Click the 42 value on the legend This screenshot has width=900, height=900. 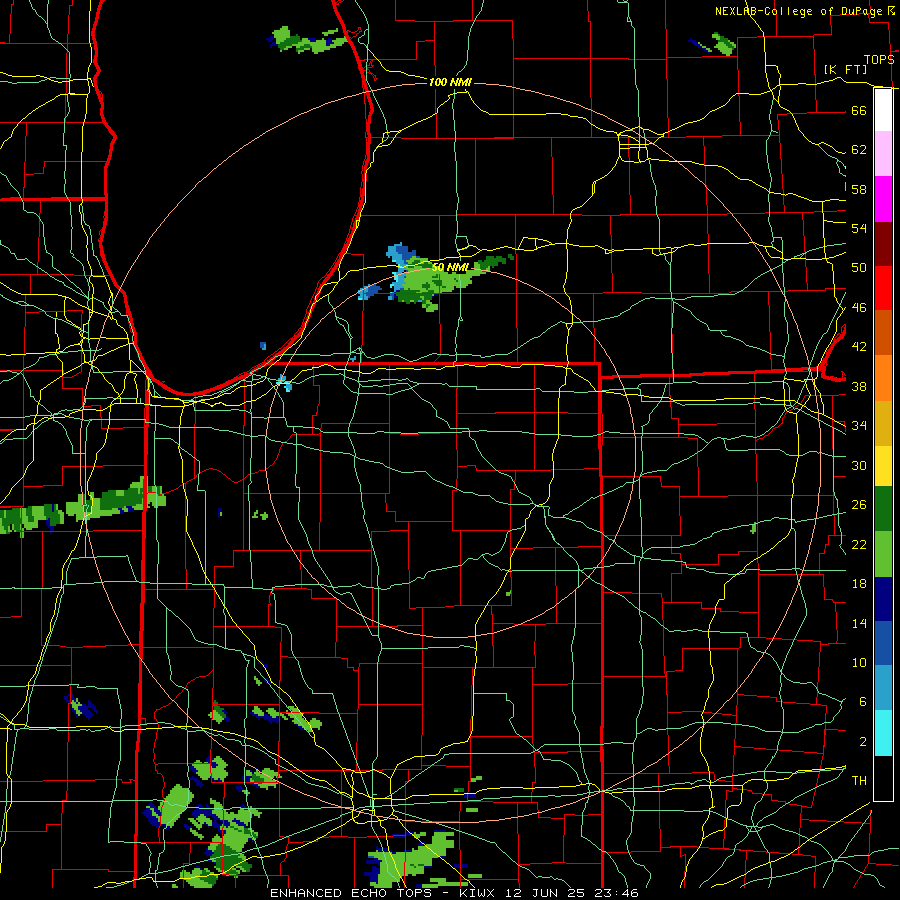click(859, 346)
